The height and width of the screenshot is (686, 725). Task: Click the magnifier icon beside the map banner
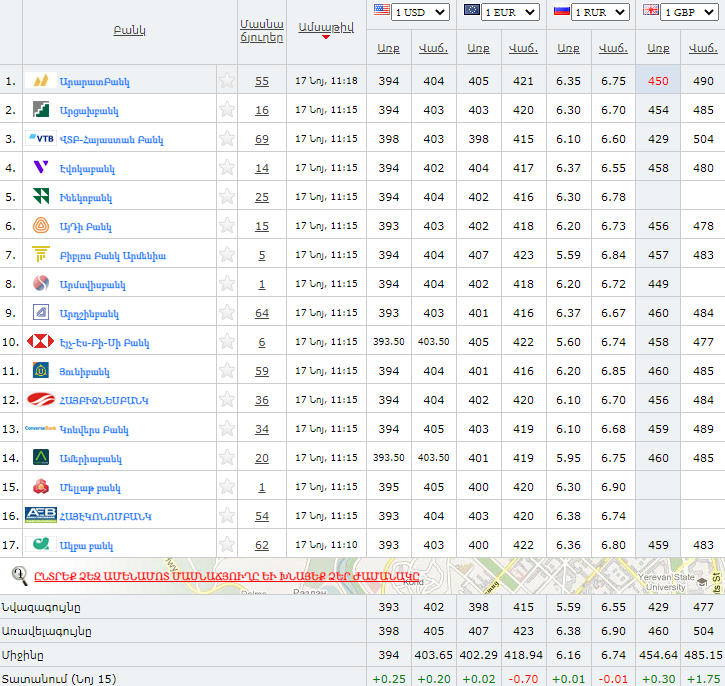coord(19,576)
